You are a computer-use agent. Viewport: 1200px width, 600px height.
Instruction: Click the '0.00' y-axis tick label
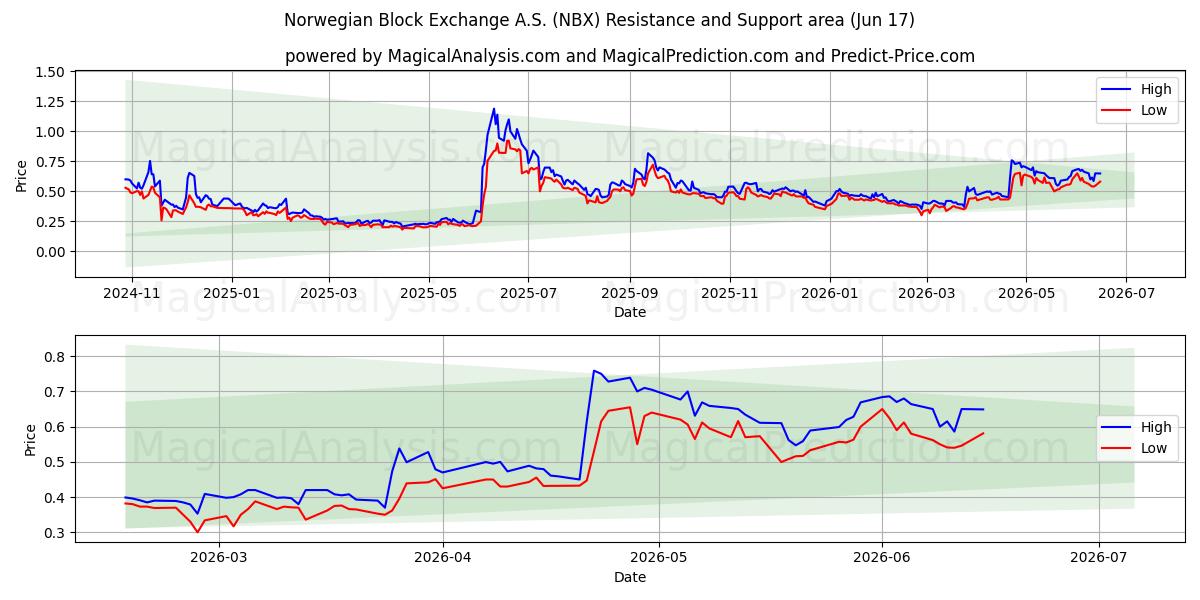pos(50,252)
